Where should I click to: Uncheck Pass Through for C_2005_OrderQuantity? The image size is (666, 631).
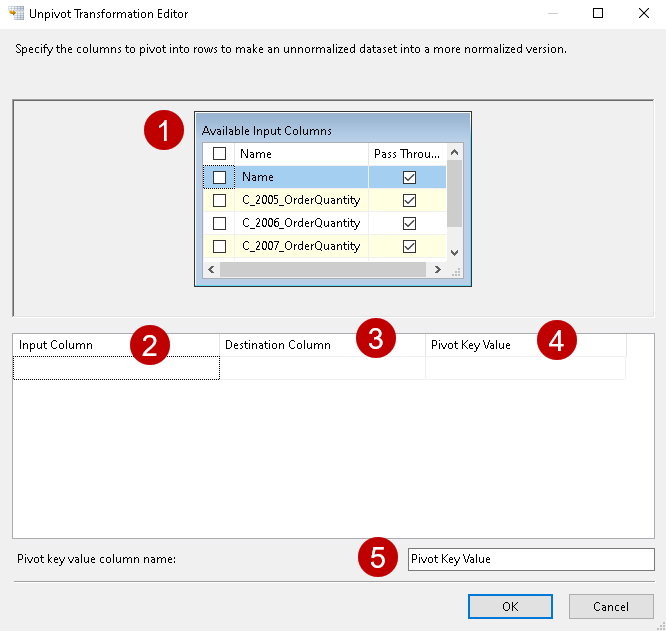tap(409, 200)
